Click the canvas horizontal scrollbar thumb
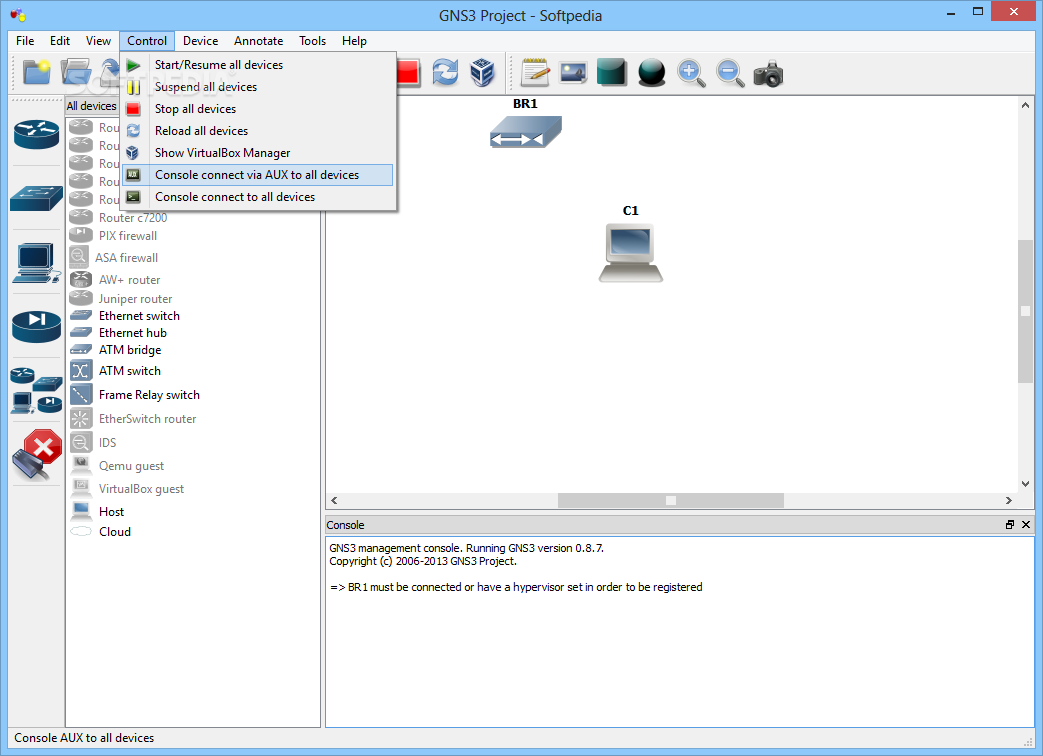The image size is (1043, 756). tap(670, 500)
